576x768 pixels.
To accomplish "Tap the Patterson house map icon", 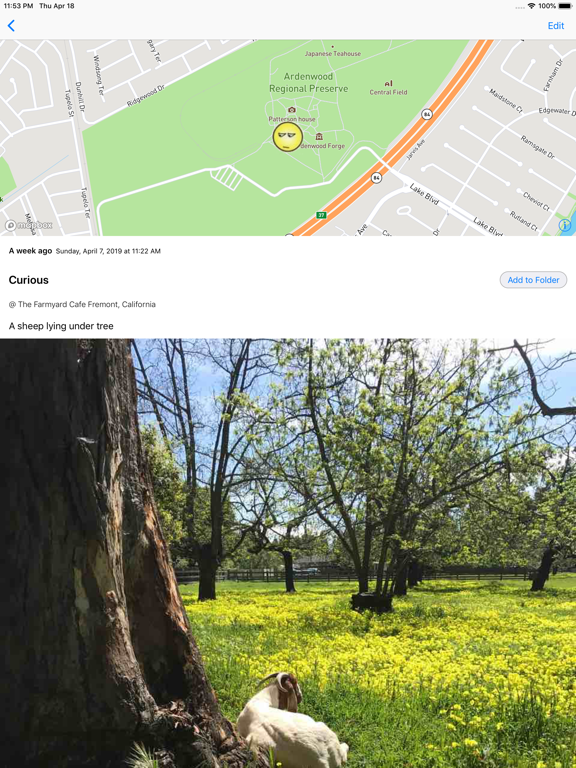I will tap(292, 110).
